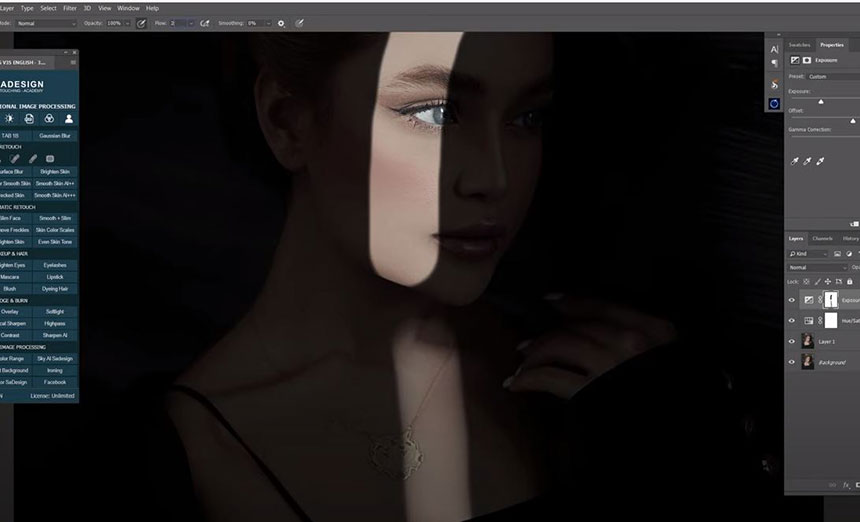Viewport: 860px width, 522px height.
Task: Open the Opacity value dropdown arrow
Action: pyautogui.click(x=127, y=24)
